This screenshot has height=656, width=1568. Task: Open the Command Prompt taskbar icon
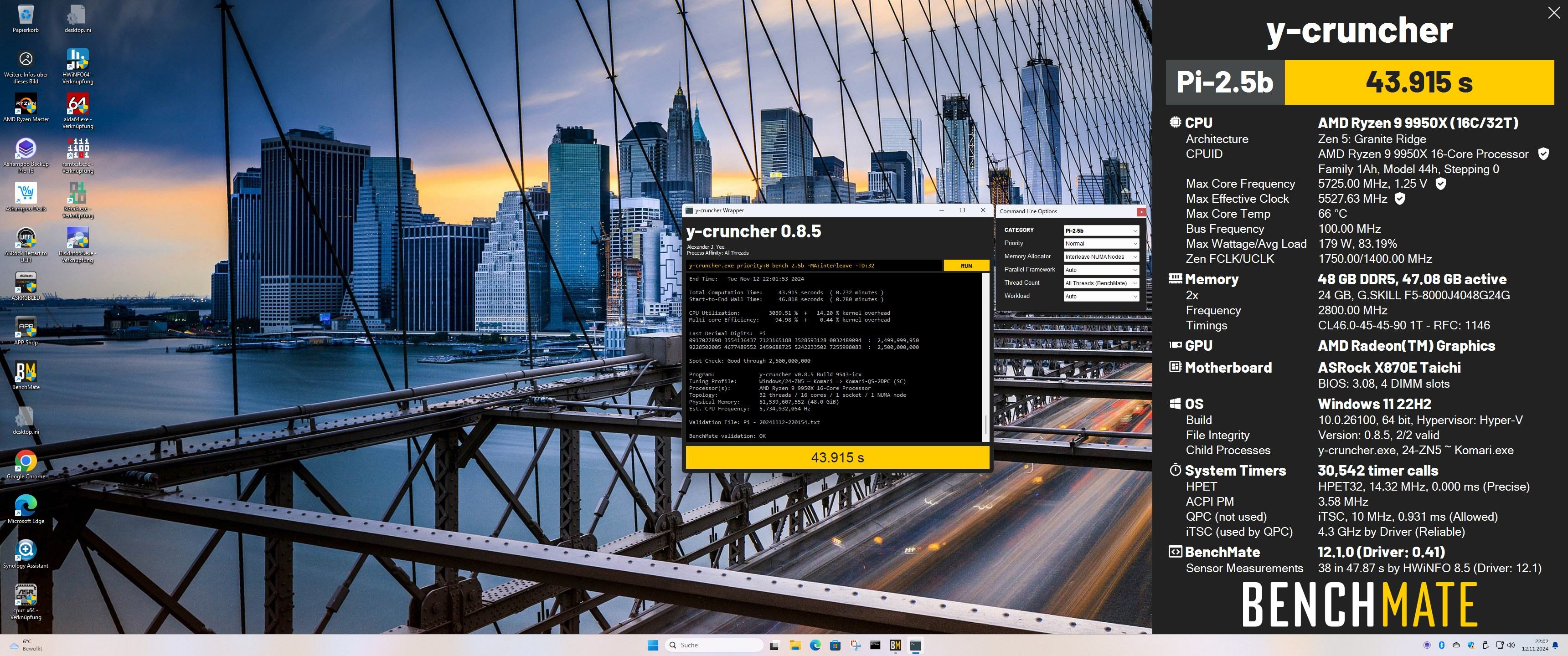click(875, 645)
